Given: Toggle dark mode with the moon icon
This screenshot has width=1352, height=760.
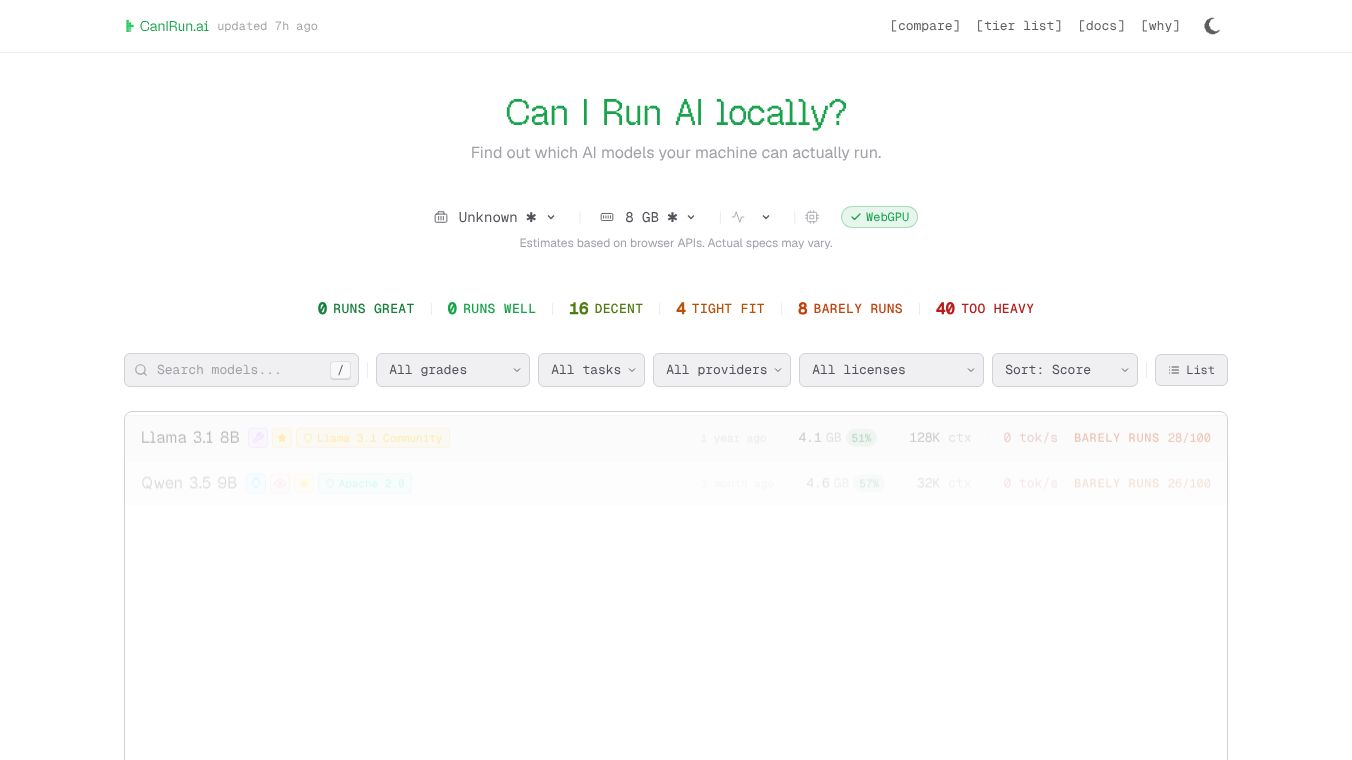Looking at the screenshot, I should (x=1212, y=26).
